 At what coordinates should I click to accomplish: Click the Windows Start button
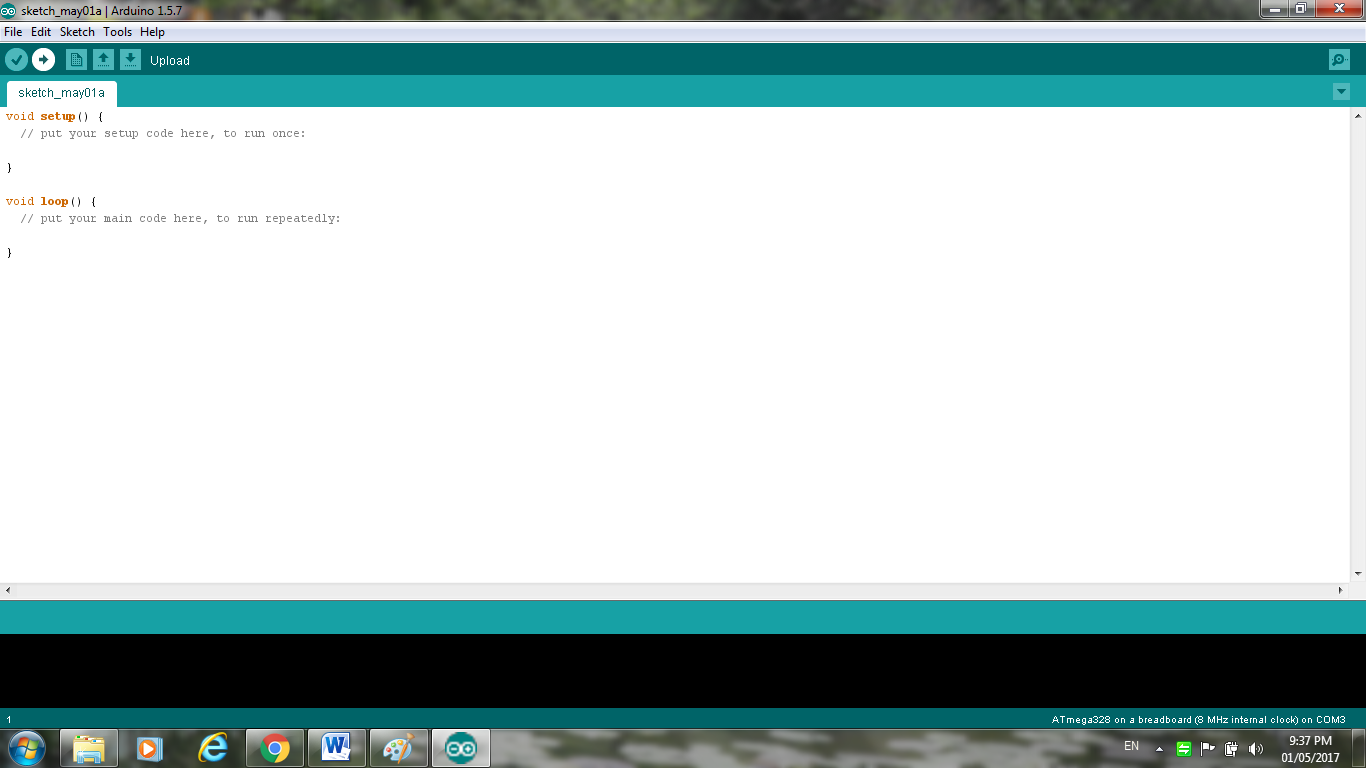coord(27,748)
